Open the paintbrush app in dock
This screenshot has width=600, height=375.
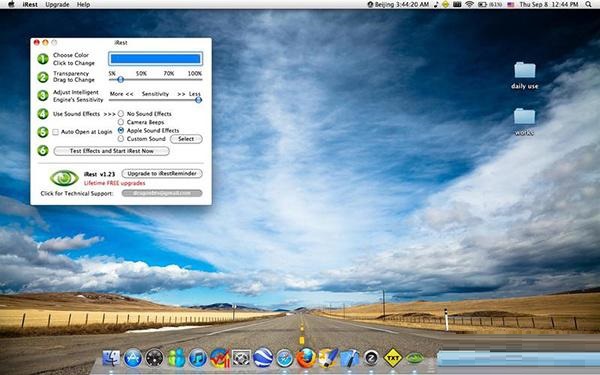(328, 358)
